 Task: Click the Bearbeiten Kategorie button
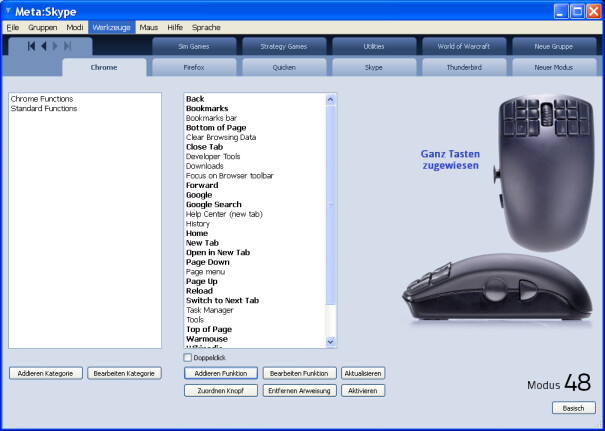[x=124, y=373]
